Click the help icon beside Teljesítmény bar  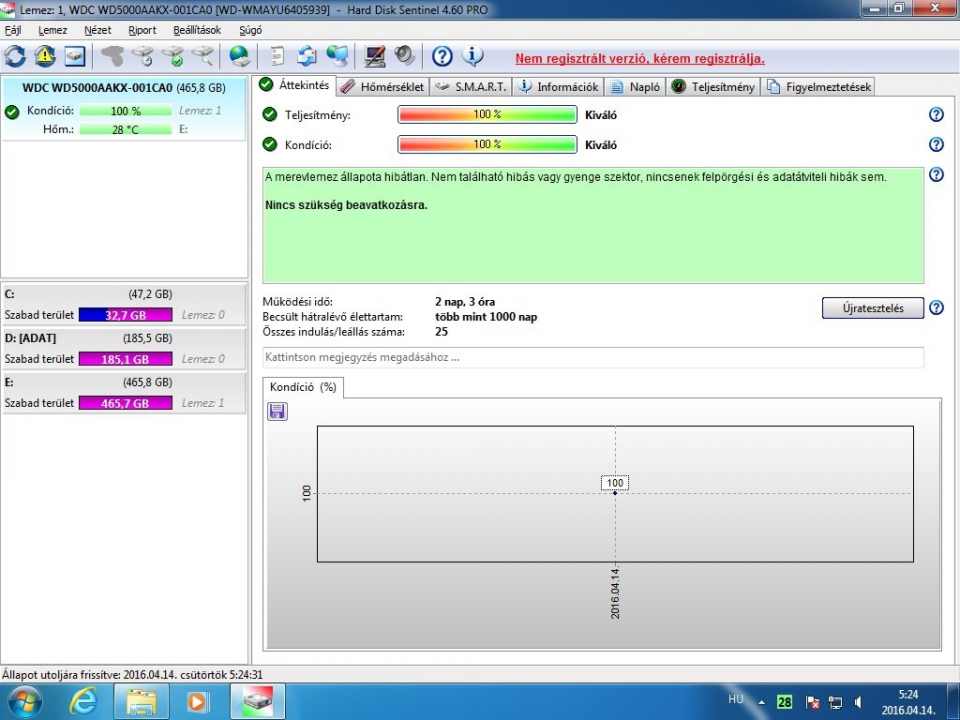936,114
